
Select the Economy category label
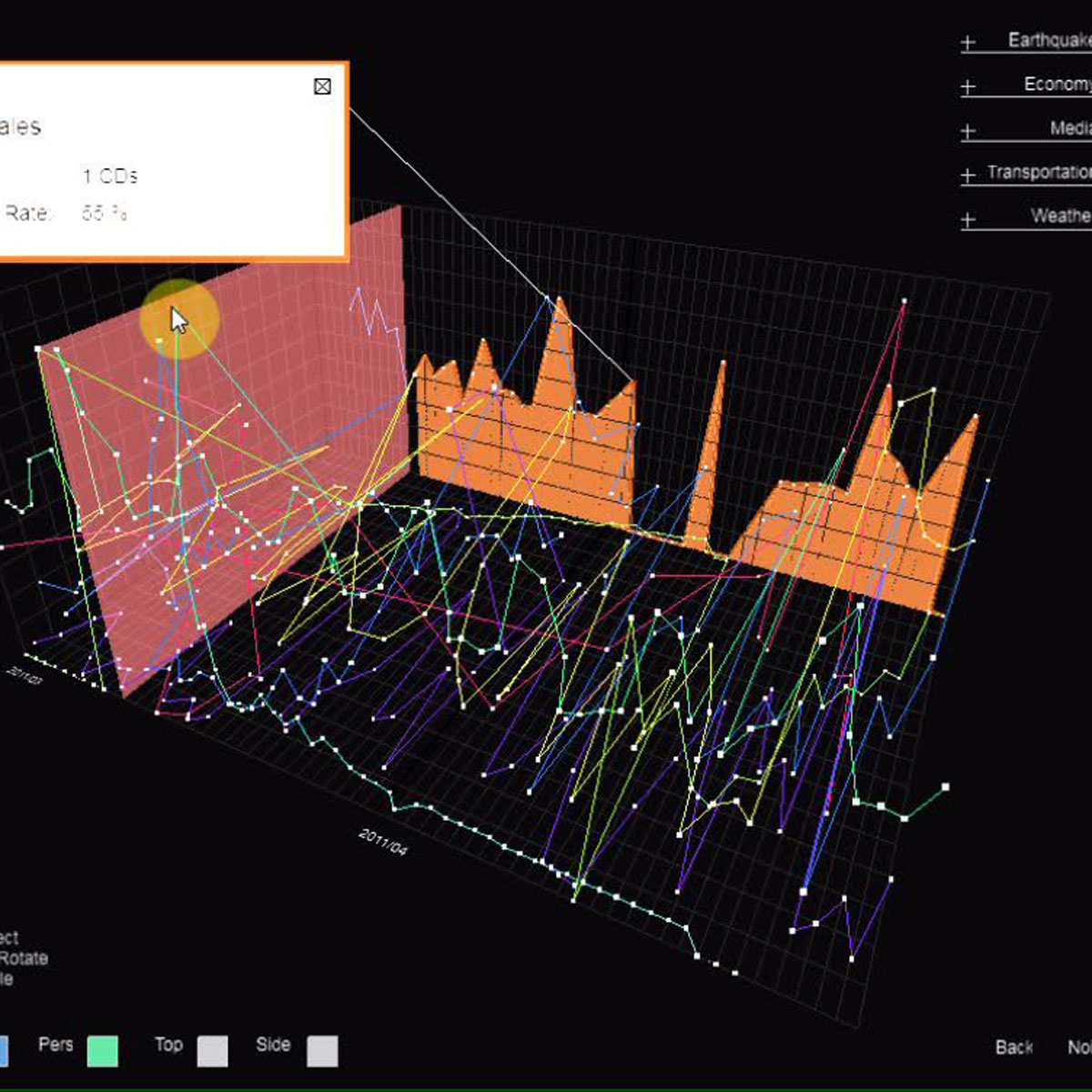click(x=1056, y=84)
